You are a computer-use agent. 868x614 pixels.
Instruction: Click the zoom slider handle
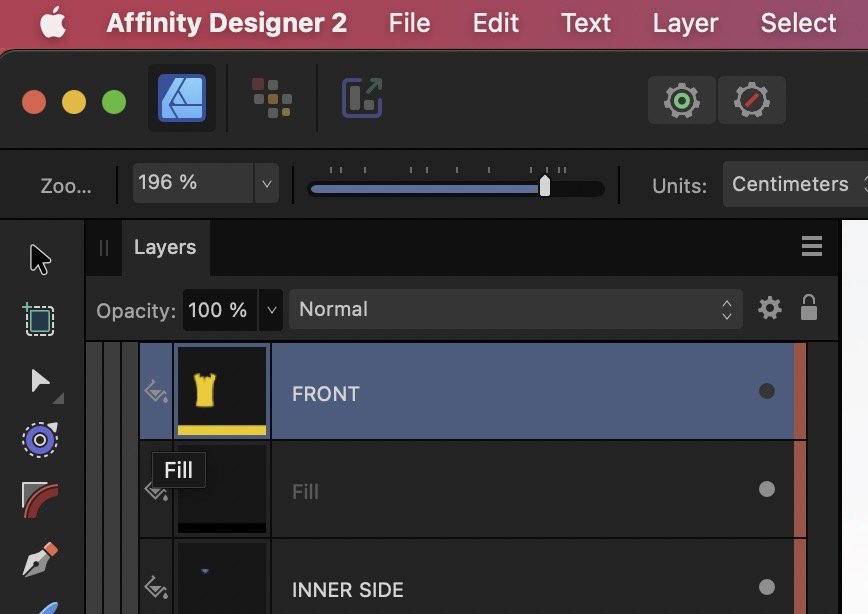[x=545, y=186]
